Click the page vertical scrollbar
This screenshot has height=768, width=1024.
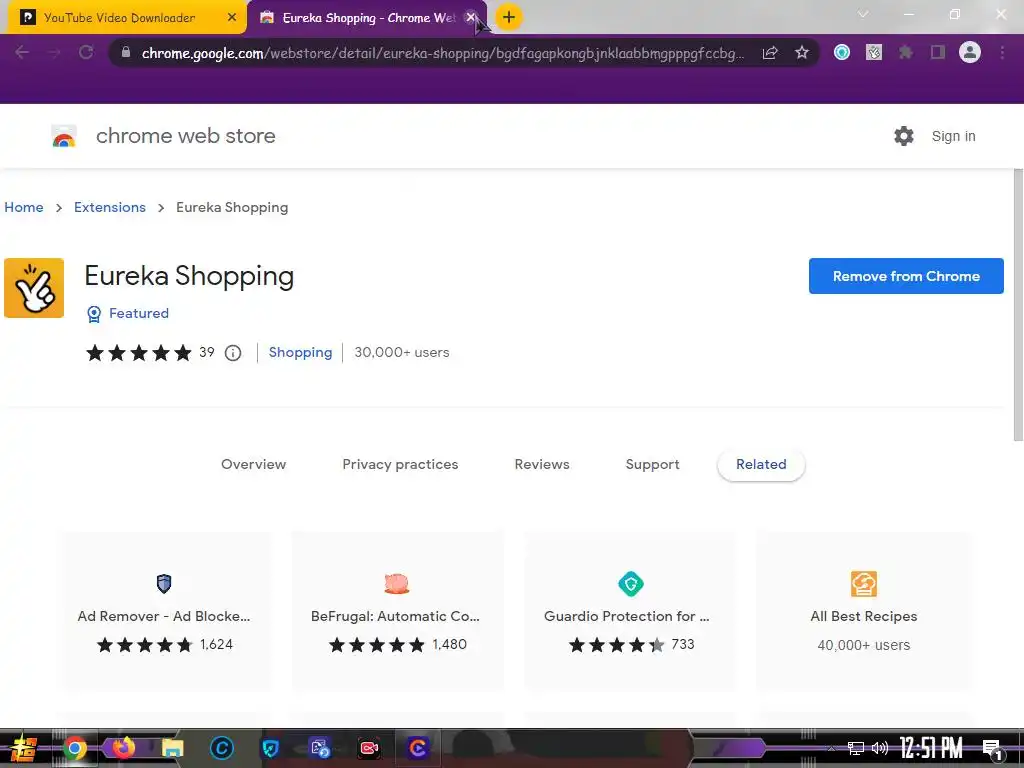pyautogui.click(x=1018, y=305)
